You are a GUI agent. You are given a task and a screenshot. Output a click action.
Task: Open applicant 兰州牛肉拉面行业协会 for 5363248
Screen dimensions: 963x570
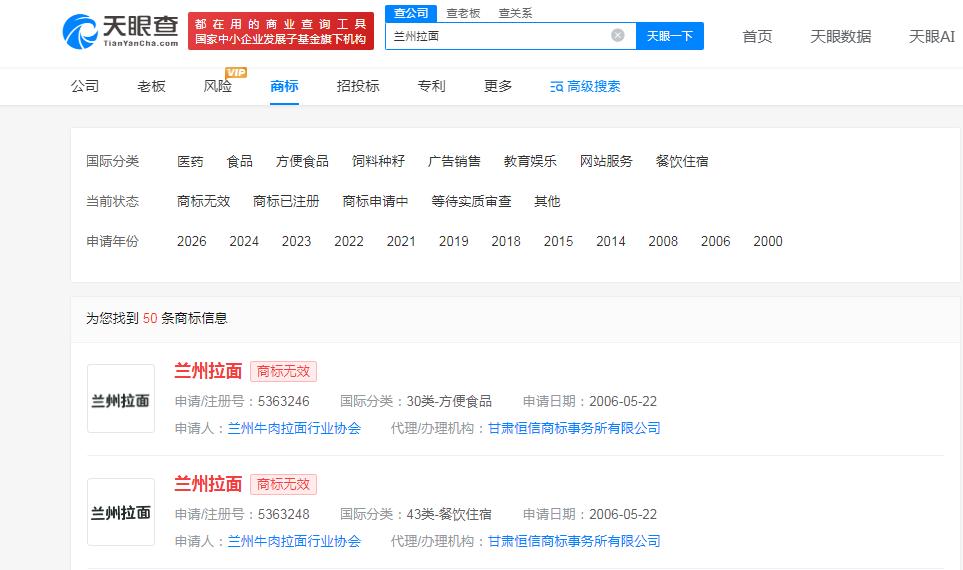coord(294,542)
